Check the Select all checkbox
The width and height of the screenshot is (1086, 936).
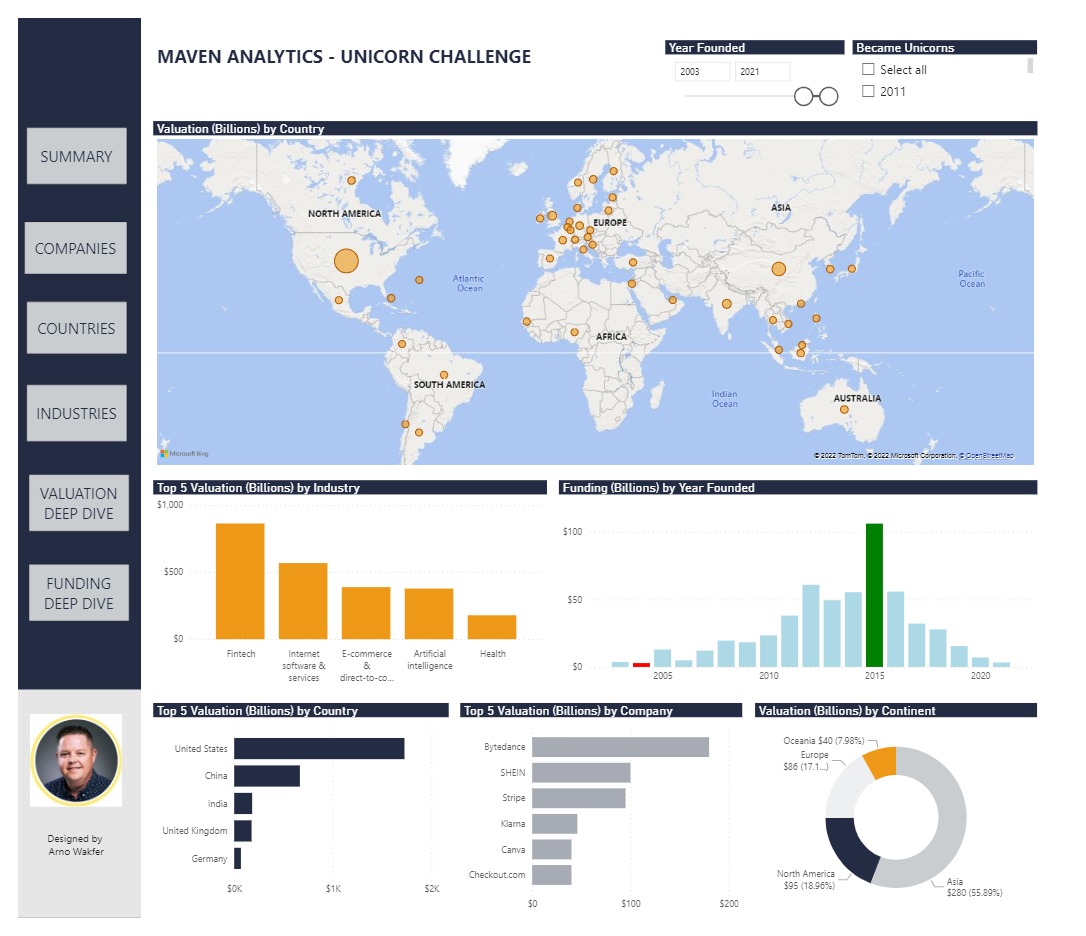(x=868, y=70)
